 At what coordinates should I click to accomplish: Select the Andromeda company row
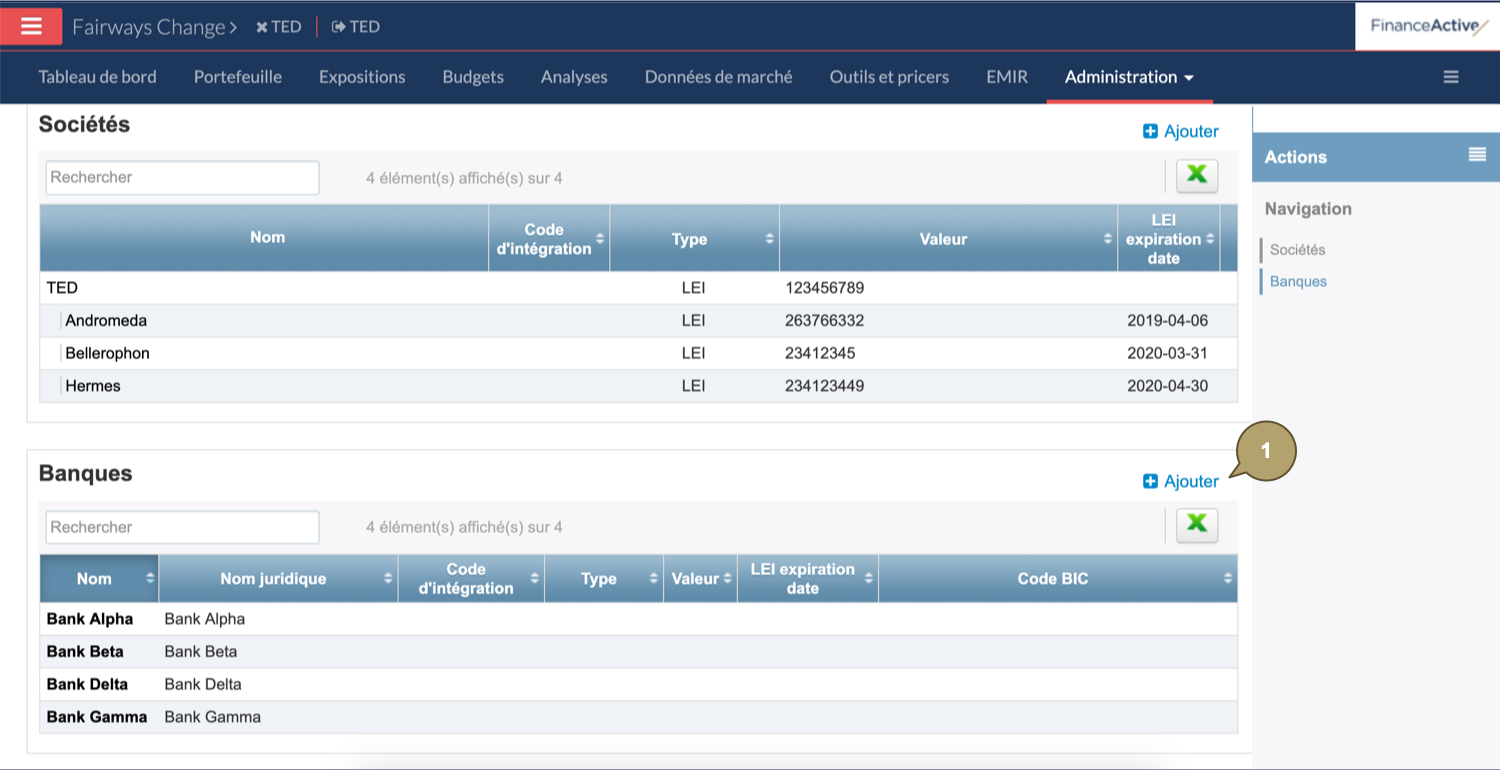point(638,321)
